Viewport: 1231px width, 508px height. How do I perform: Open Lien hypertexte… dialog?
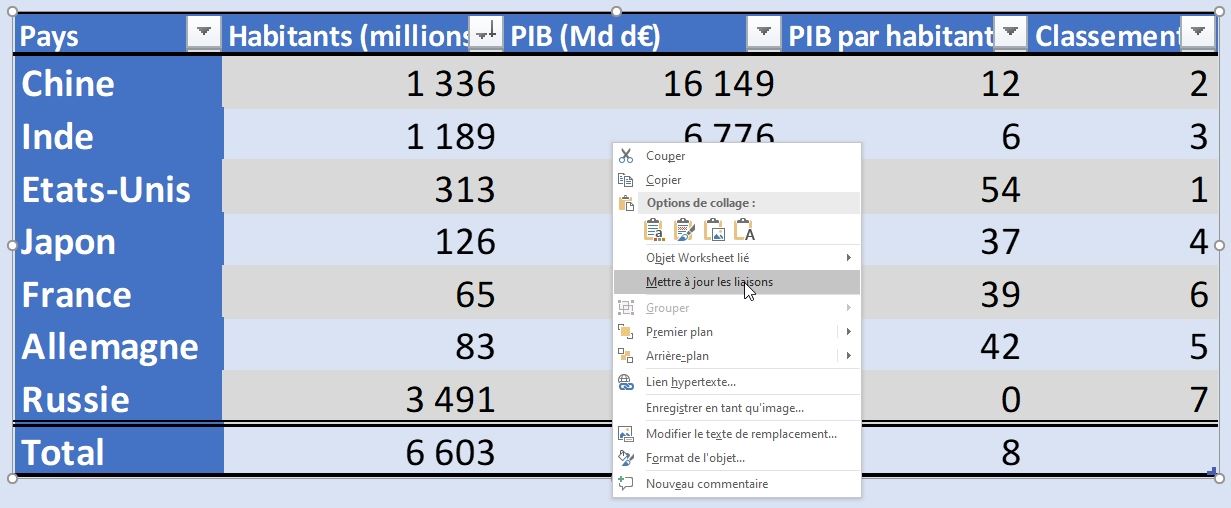click(x=737, y=382)
